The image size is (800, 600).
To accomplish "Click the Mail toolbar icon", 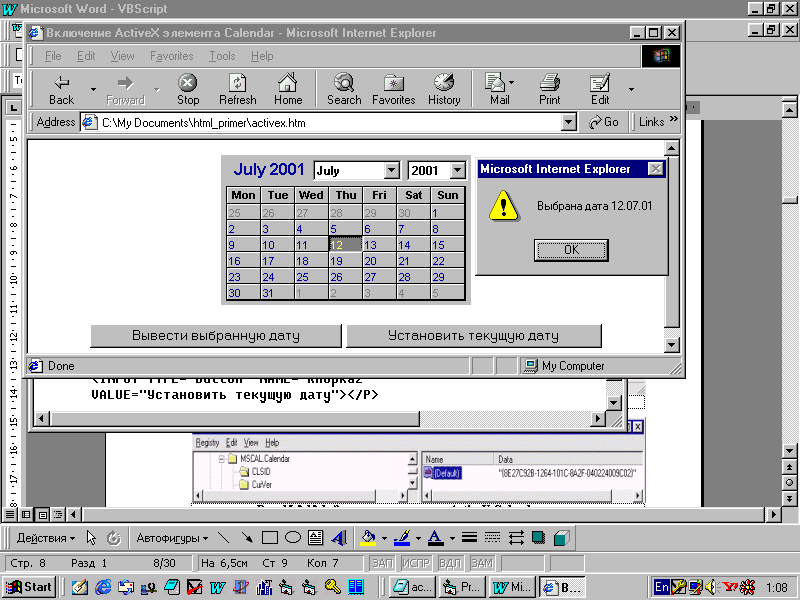I will 495,82.
